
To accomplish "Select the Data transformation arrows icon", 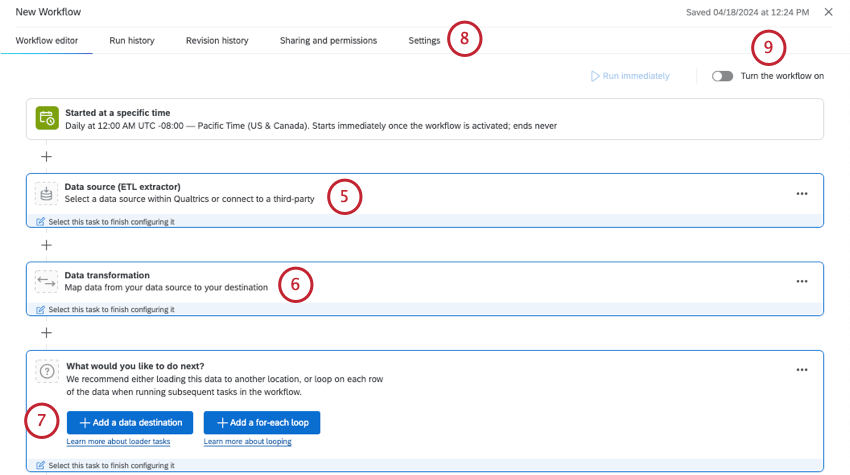I will (x=47, y=282).
